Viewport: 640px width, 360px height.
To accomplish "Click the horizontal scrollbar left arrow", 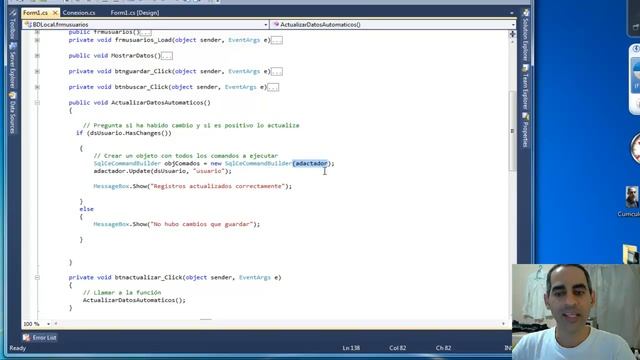I will pyautogui.click(x=56, y=324).
